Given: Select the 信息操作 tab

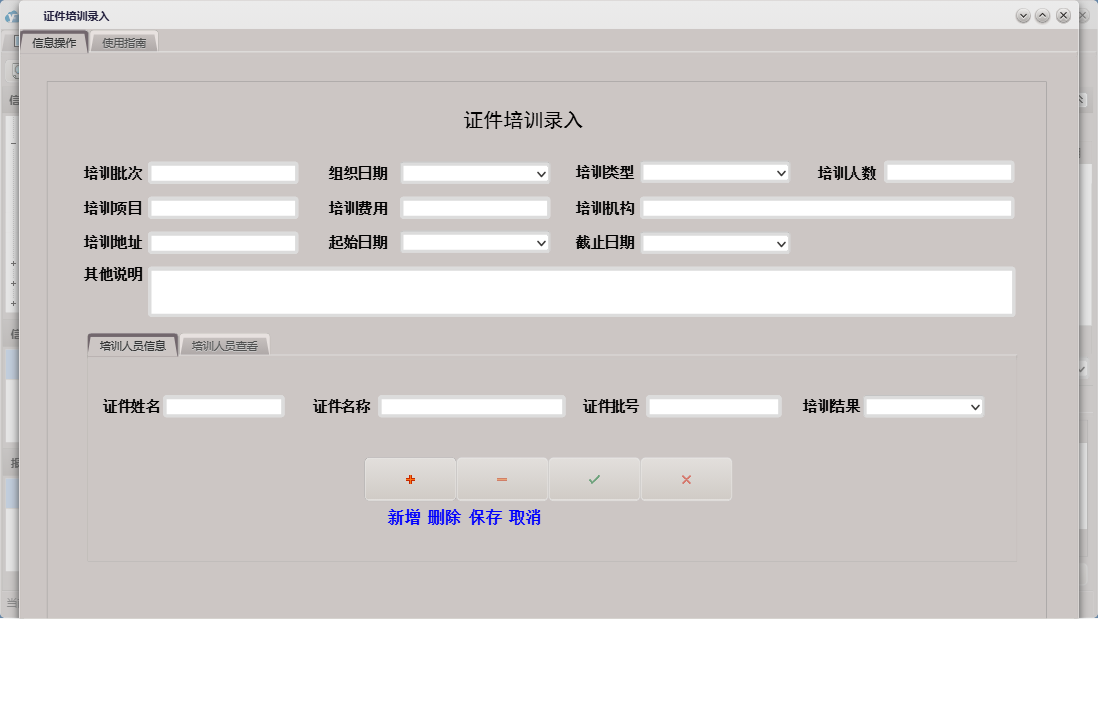Looking at the screenshot, I should (x=55, y=42).
